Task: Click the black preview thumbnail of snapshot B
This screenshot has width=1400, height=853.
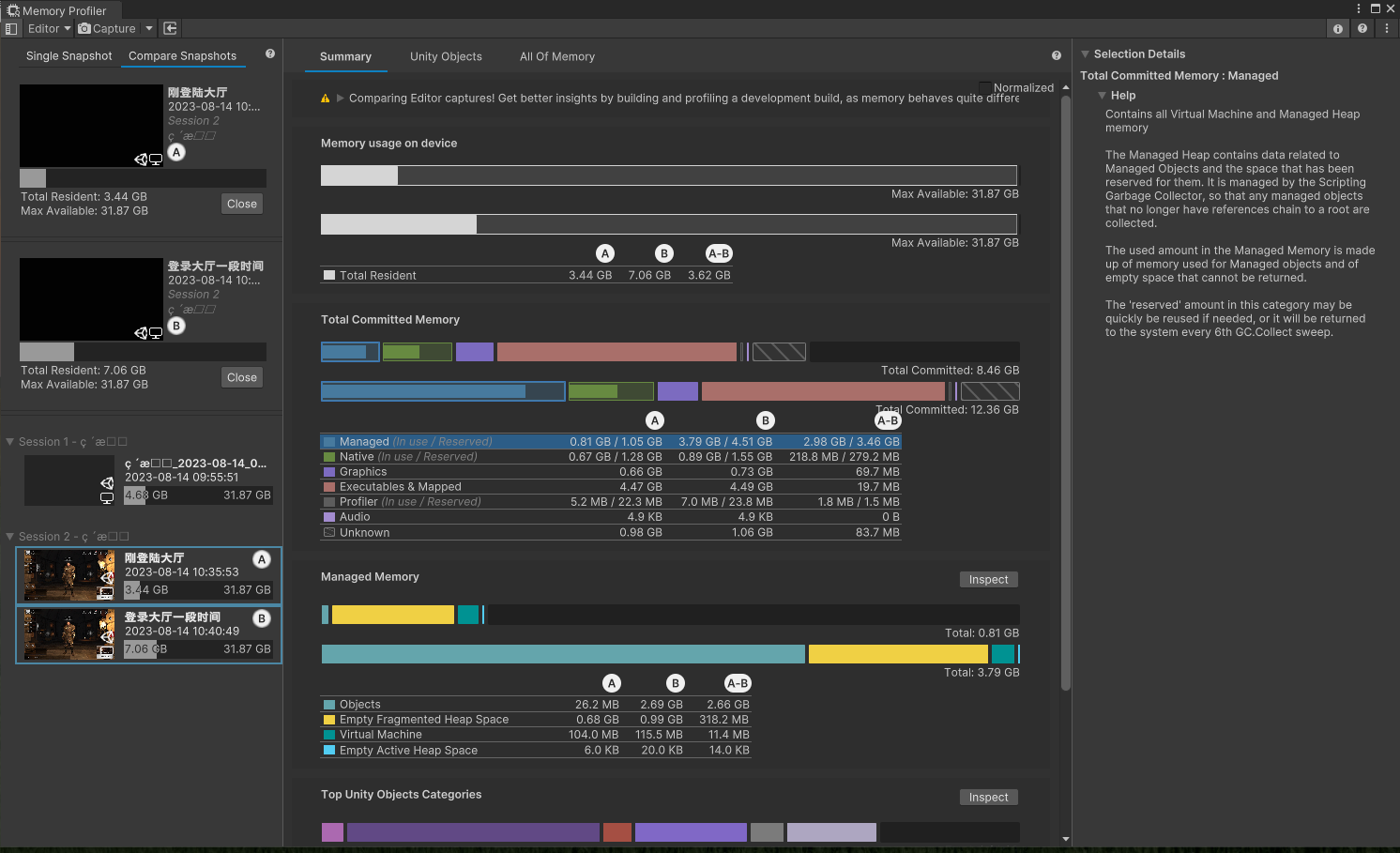Action: pos(92,299)
